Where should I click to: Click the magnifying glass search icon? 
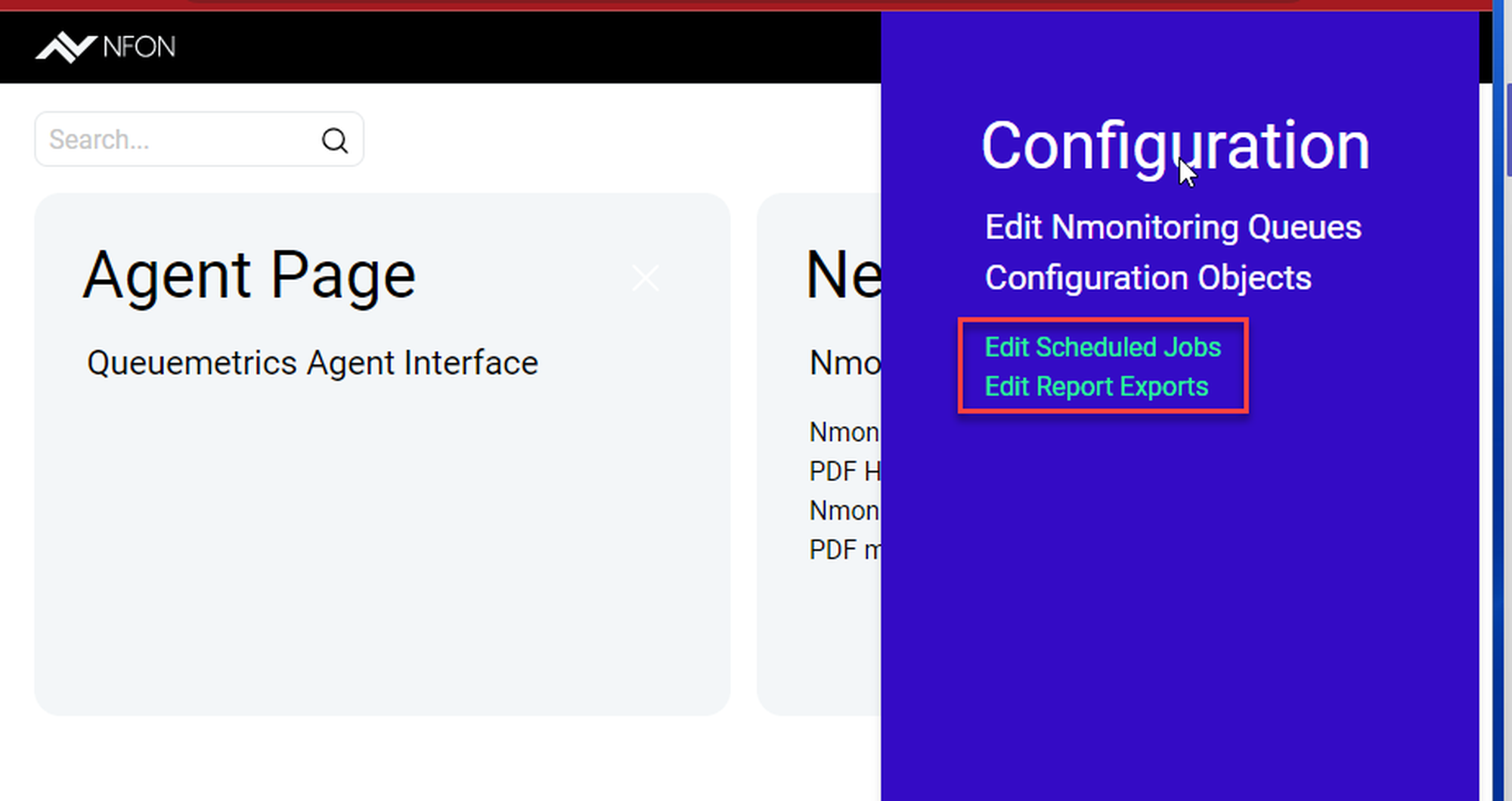click(x=334, y=140)
